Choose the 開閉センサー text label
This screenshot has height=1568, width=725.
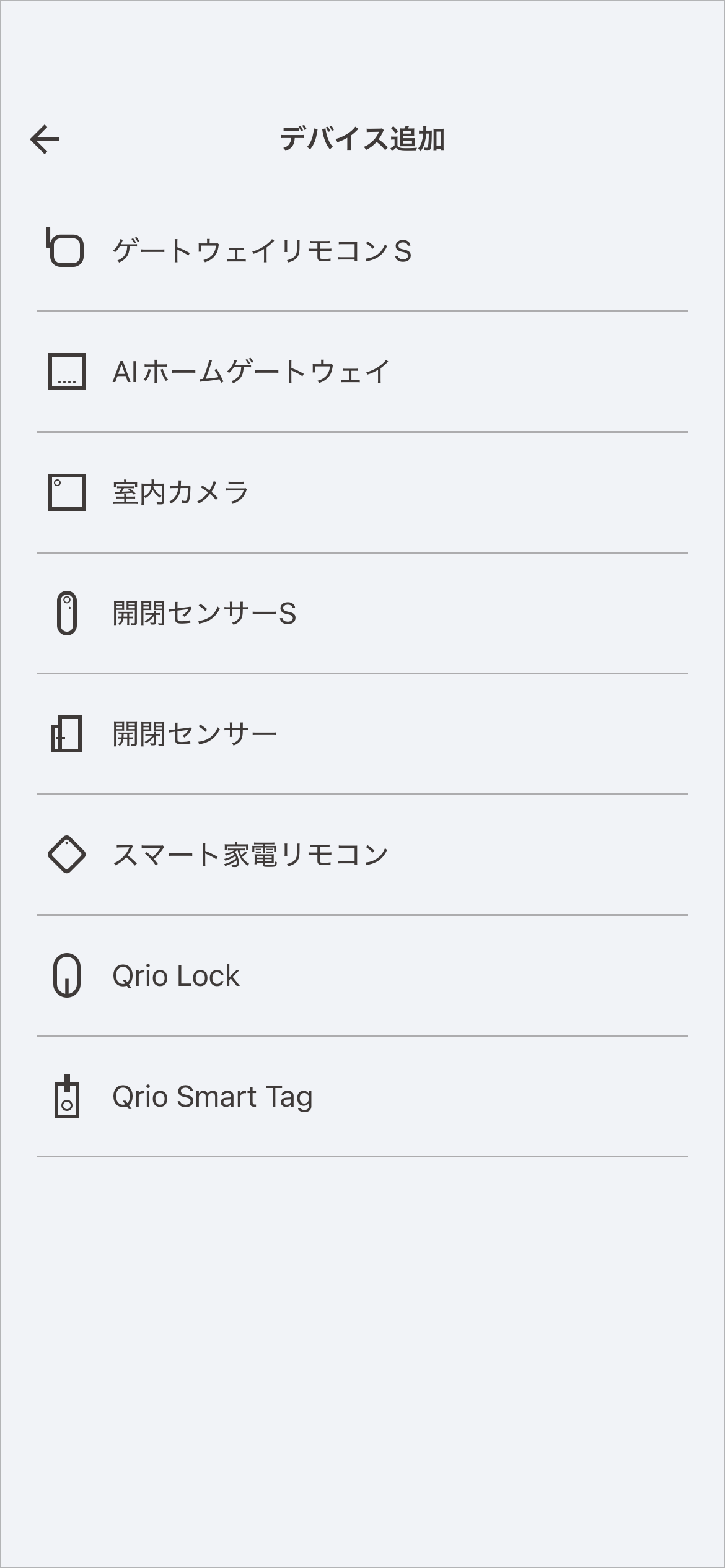click(195, 734)
